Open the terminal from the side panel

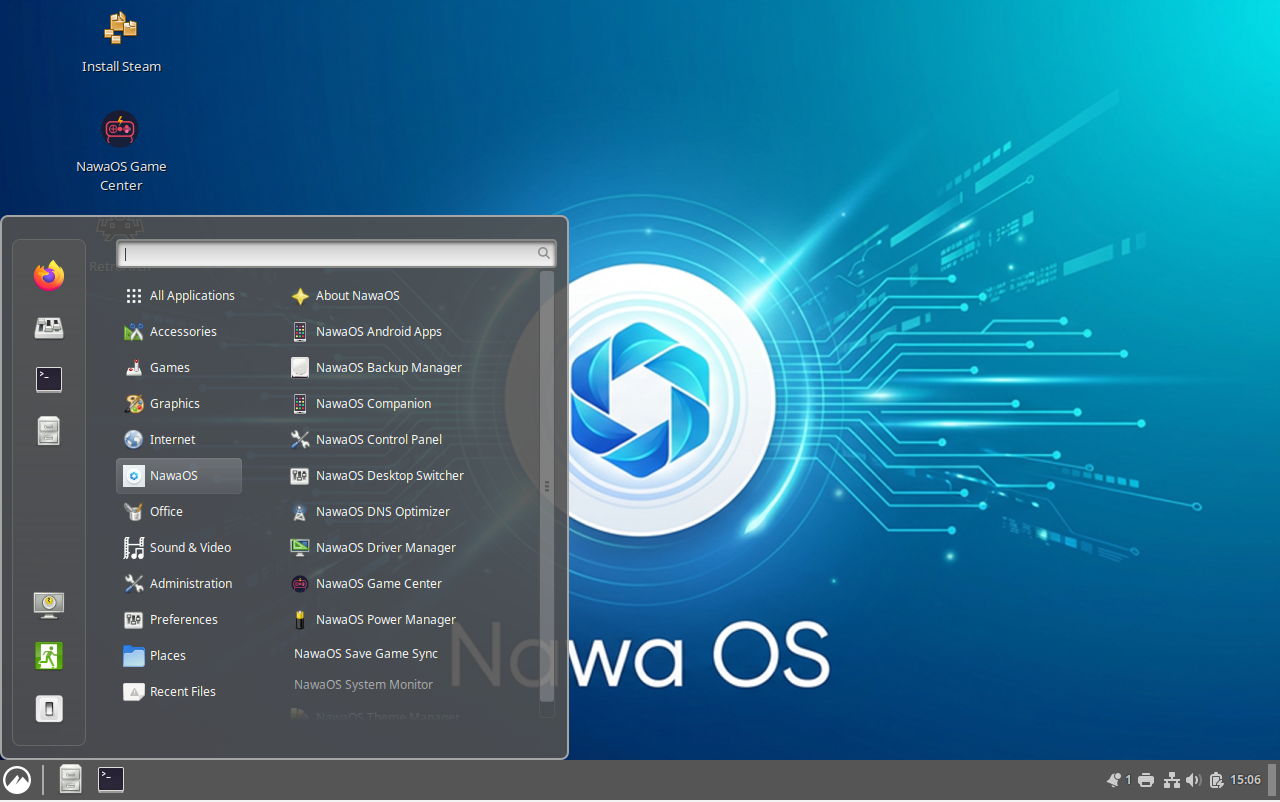[x=48, y=379]
